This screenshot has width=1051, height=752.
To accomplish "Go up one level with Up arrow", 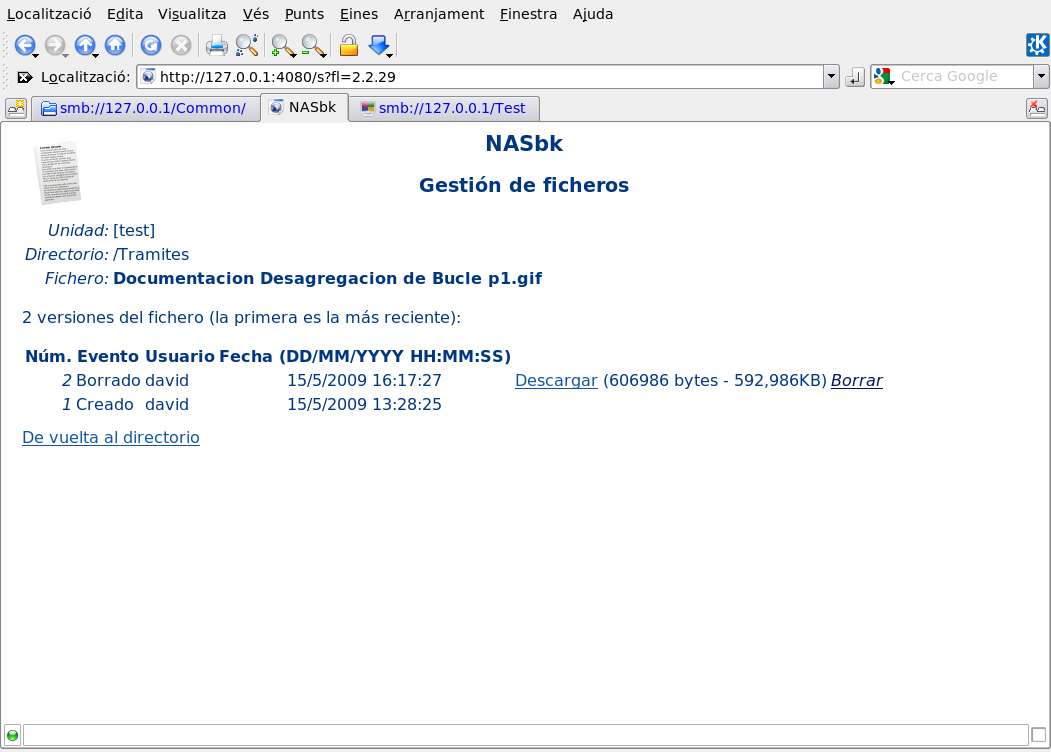I will [x=85, y=45].
